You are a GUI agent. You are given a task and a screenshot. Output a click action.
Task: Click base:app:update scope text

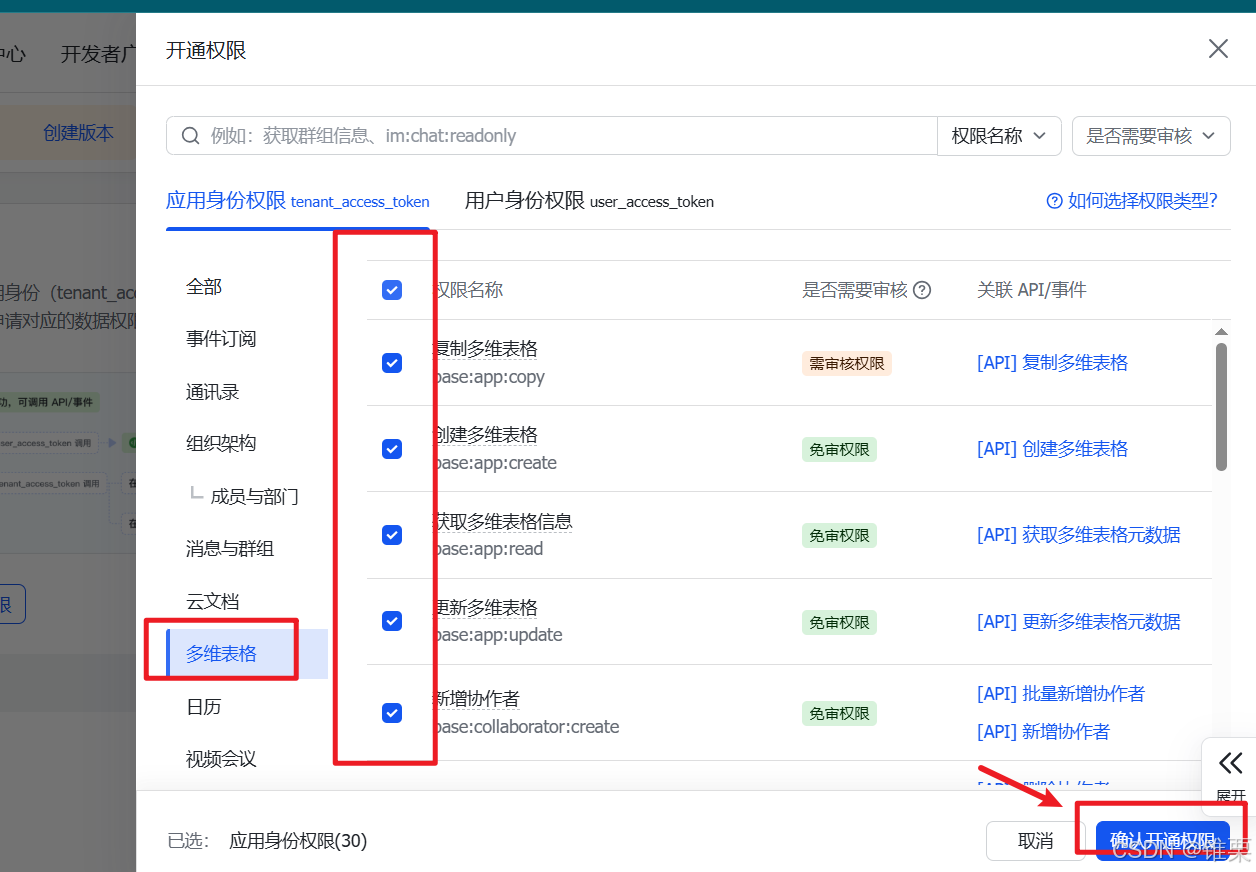pos(498,635)
